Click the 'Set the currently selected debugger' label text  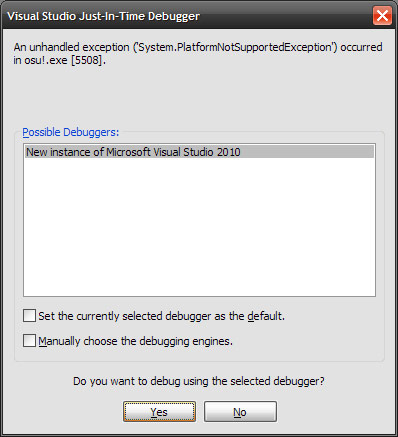[162, 316]
